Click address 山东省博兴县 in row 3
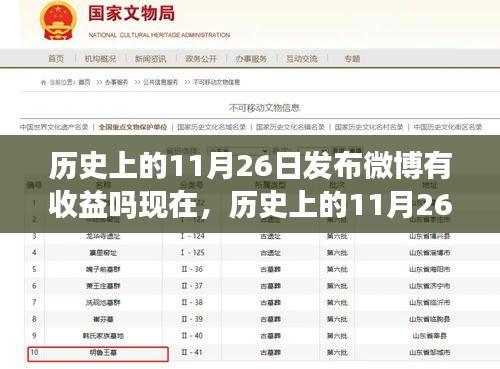This screenshot has height=369, width=500. (x=430, y=236)
